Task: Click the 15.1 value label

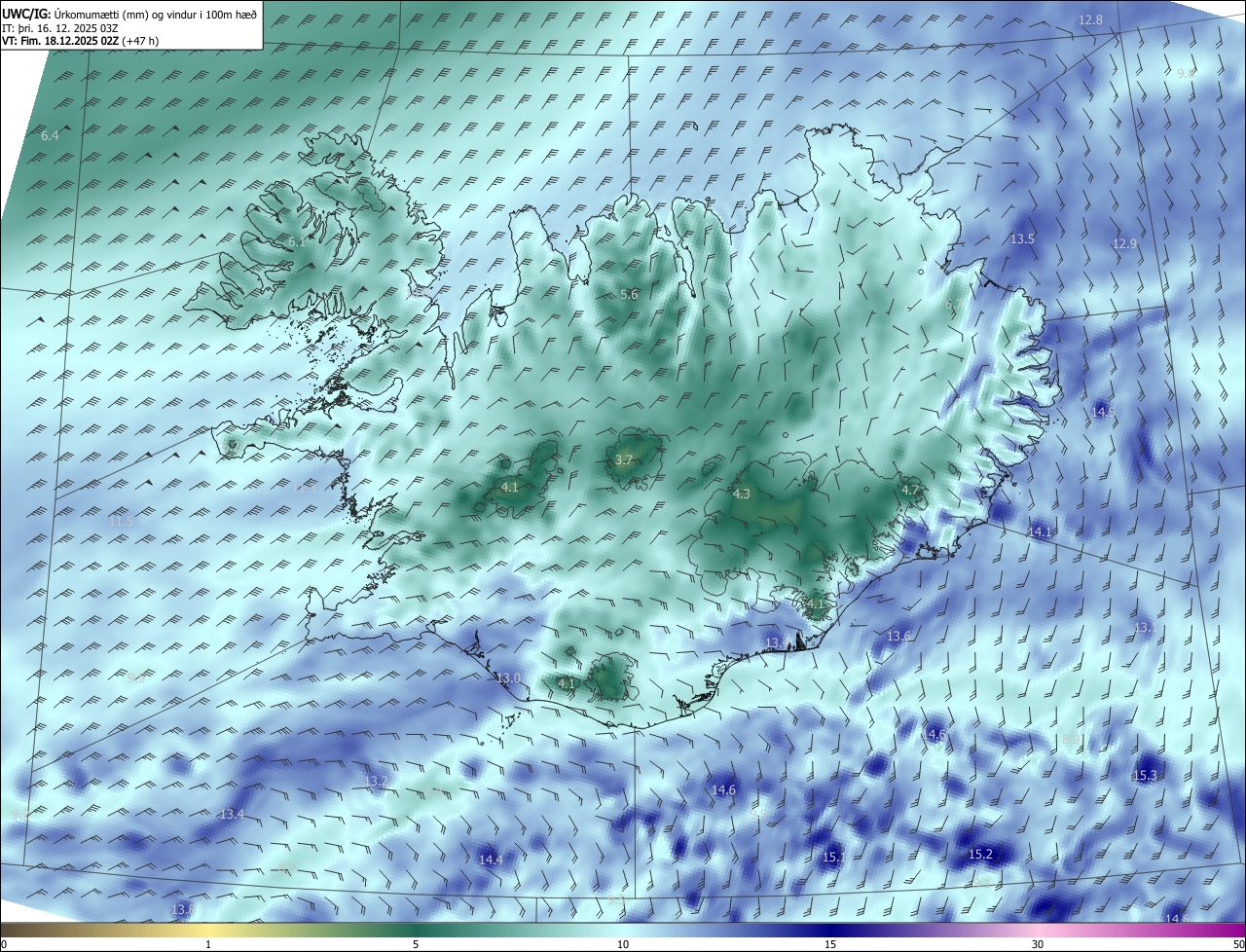Action: (x=834, y=858)
